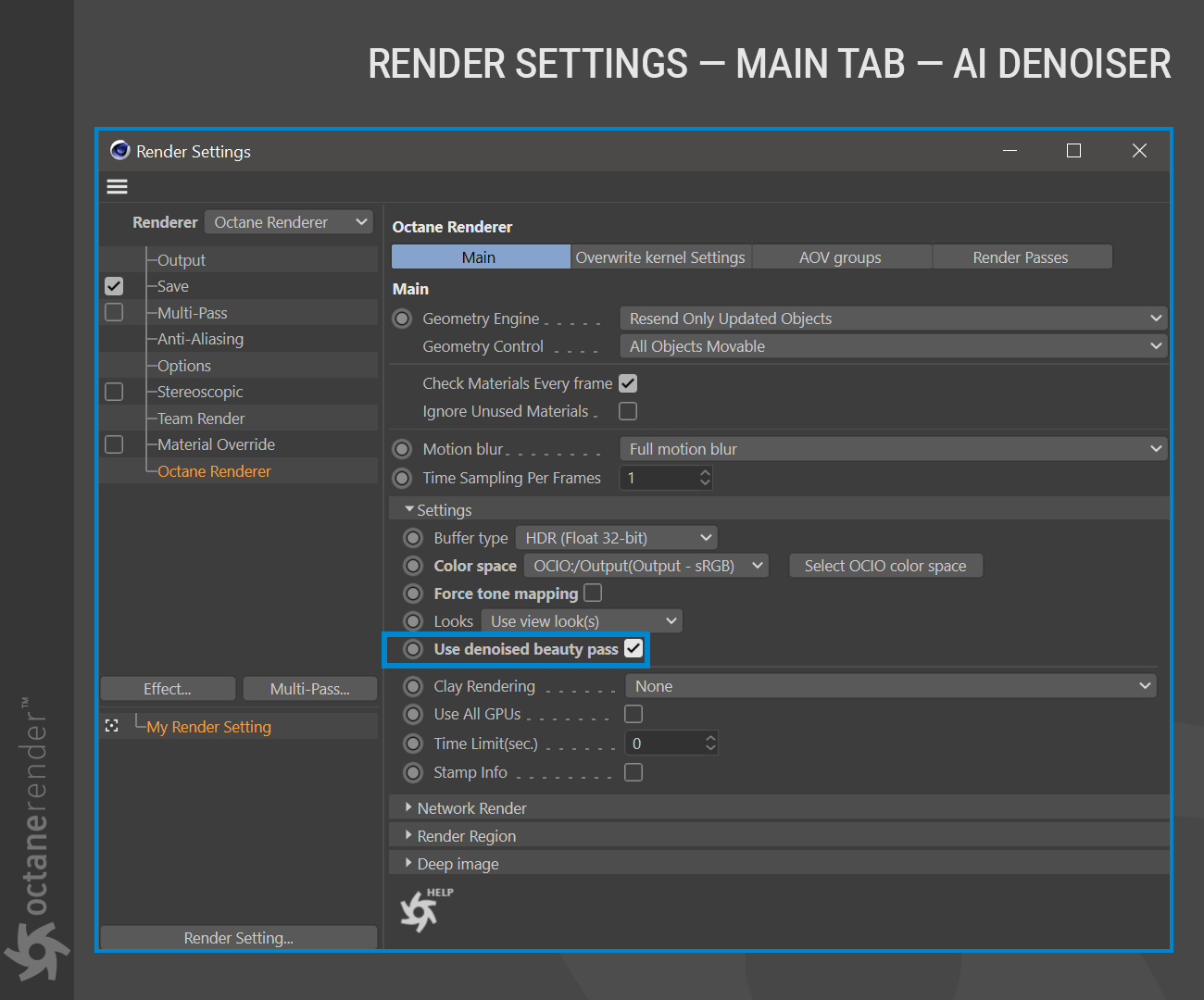Open the Buffer type dropdown
Viewport: 1204px width, 1000px height.
tap(617, 538)
